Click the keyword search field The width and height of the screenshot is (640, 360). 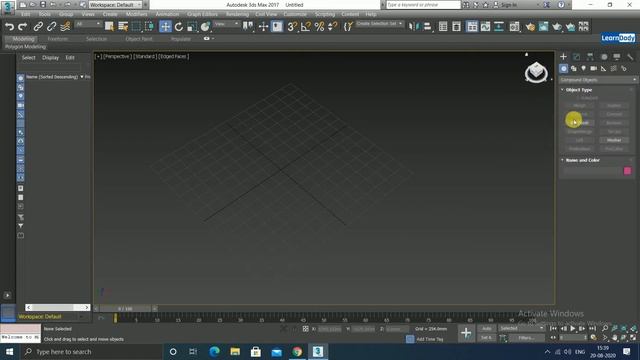coord(423,5)
